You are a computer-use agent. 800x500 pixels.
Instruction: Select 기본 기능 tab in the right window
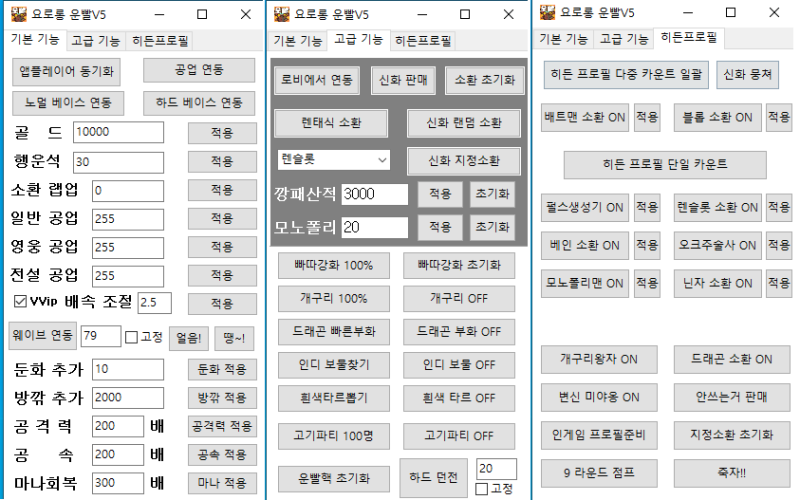(564, 39)
